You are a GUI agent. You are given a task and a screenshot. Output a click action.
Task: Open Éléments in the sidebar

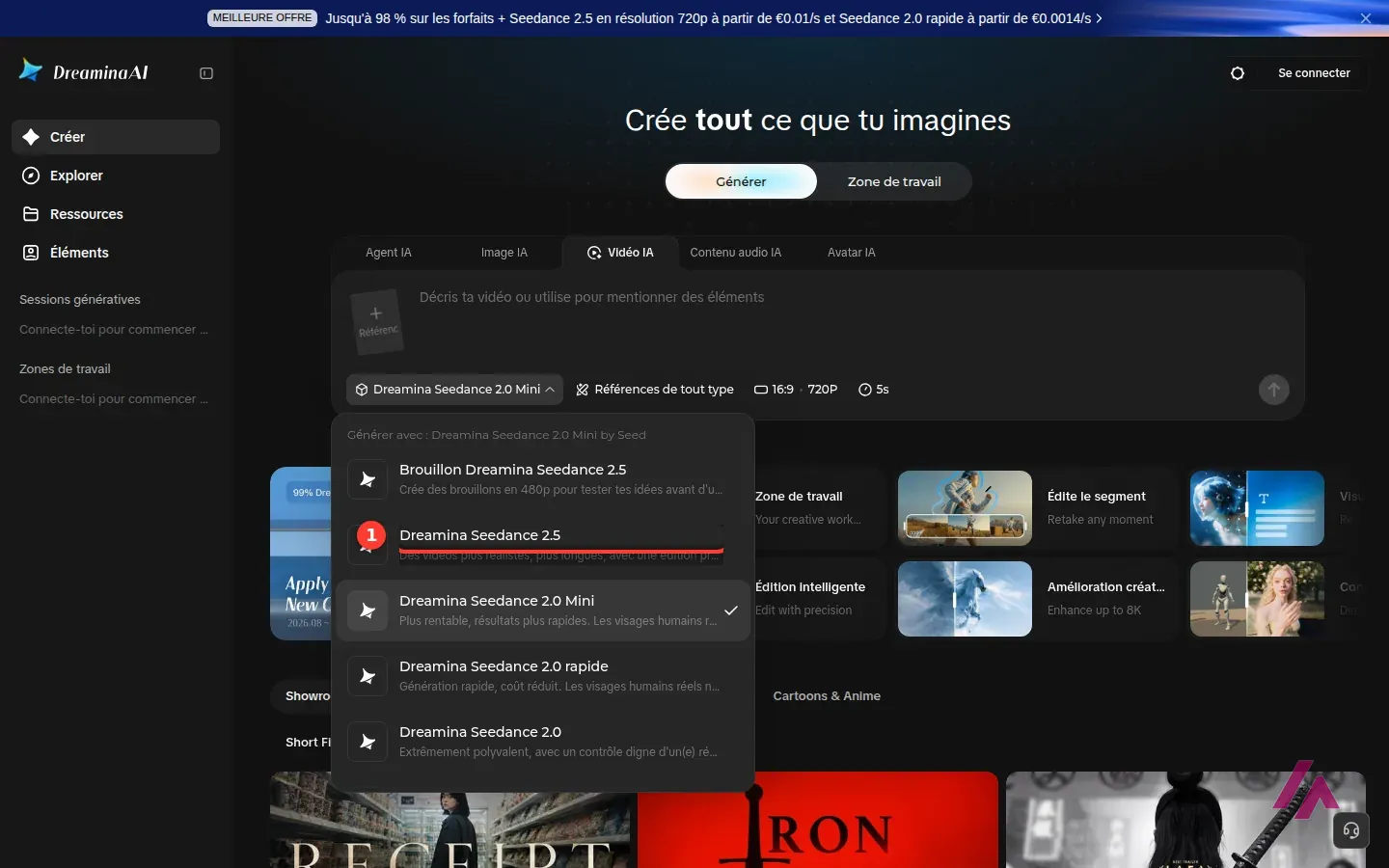pyautogui.click(x=116, y=253)
